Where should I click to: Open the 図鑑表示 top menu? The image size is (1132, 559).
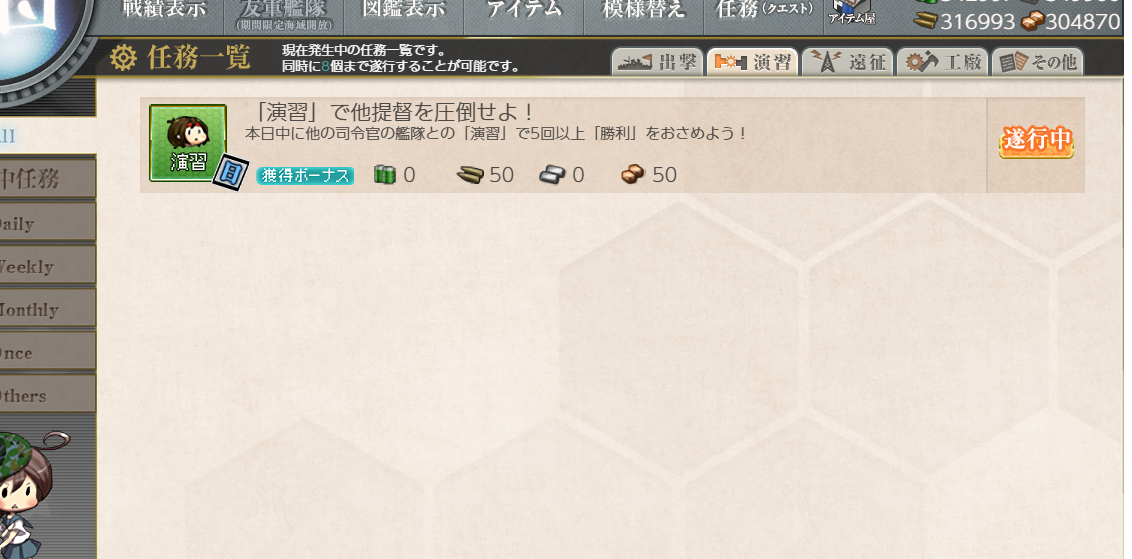(x=402, y=11)
